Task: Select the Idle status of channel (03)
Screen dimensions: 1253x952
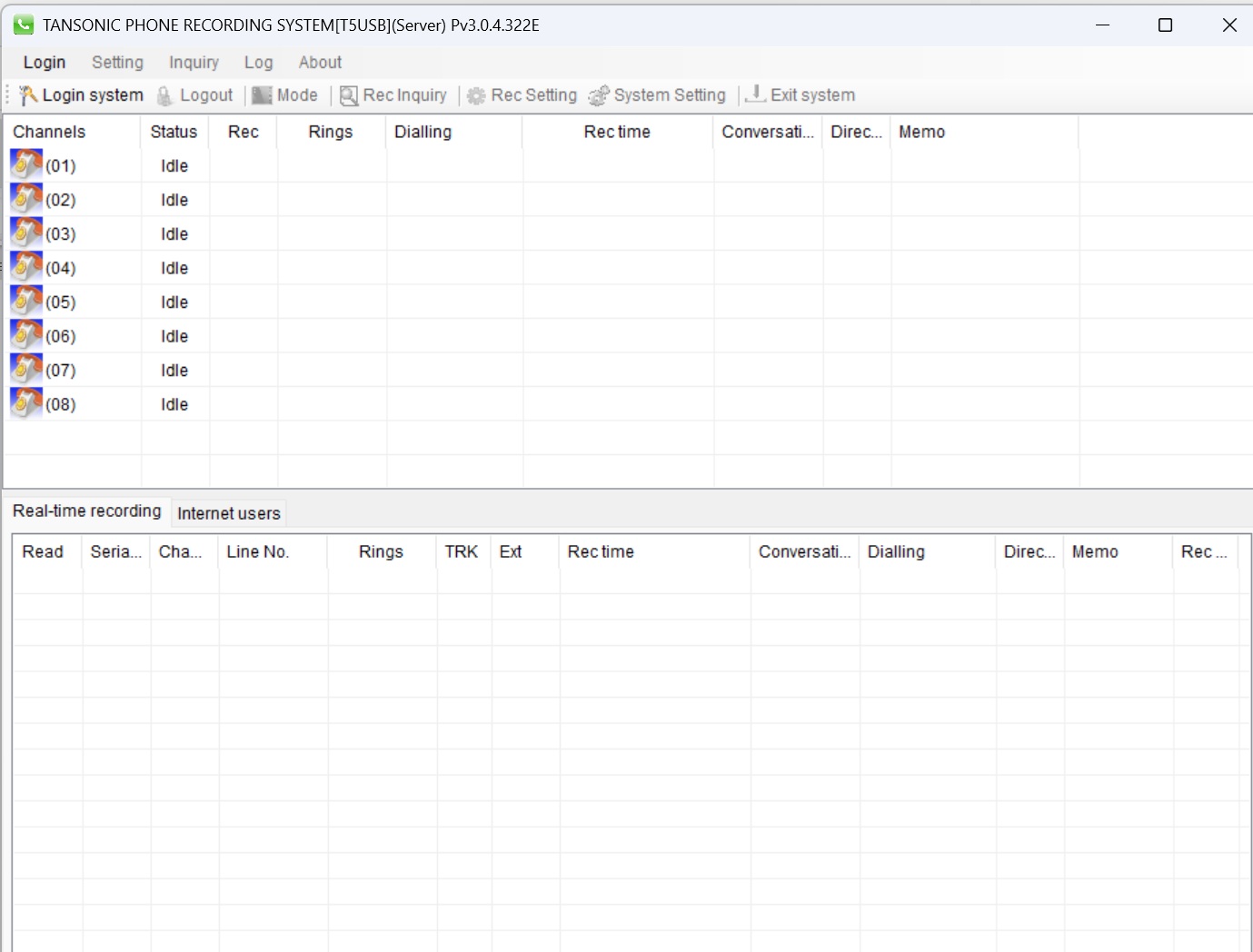Action: 174,234
